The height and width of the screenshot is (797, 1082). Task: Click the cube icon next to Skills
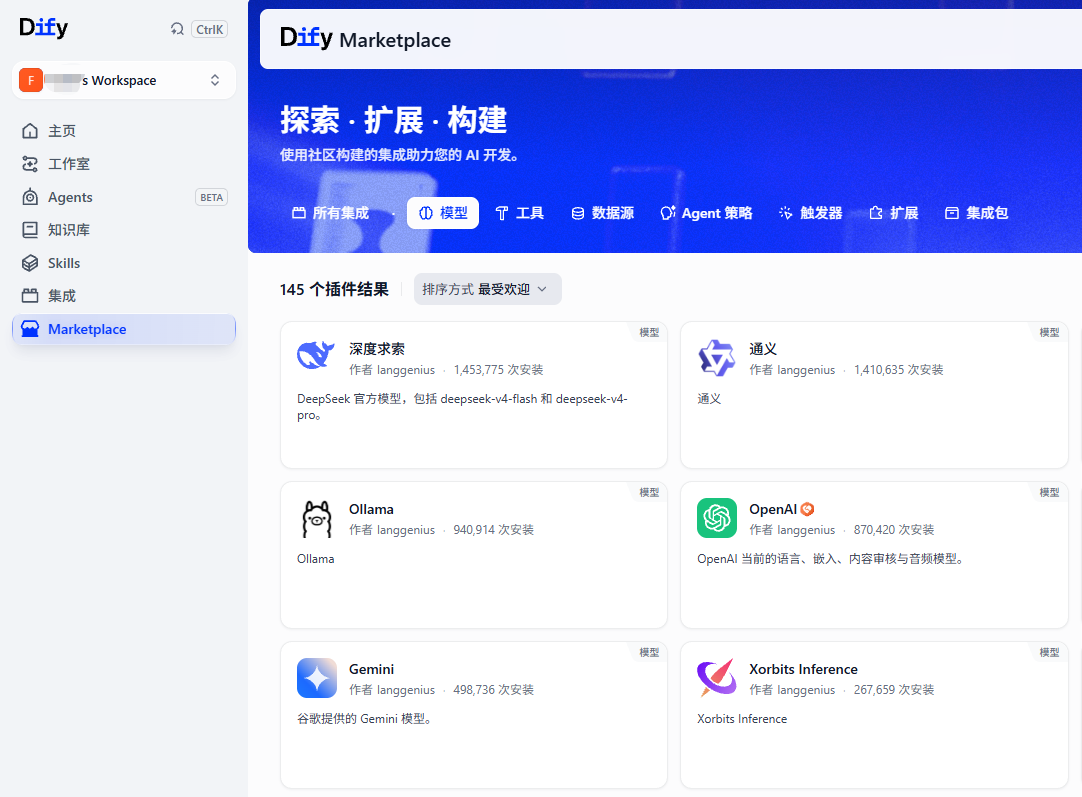pyautogui.click(x=30, y=263)
